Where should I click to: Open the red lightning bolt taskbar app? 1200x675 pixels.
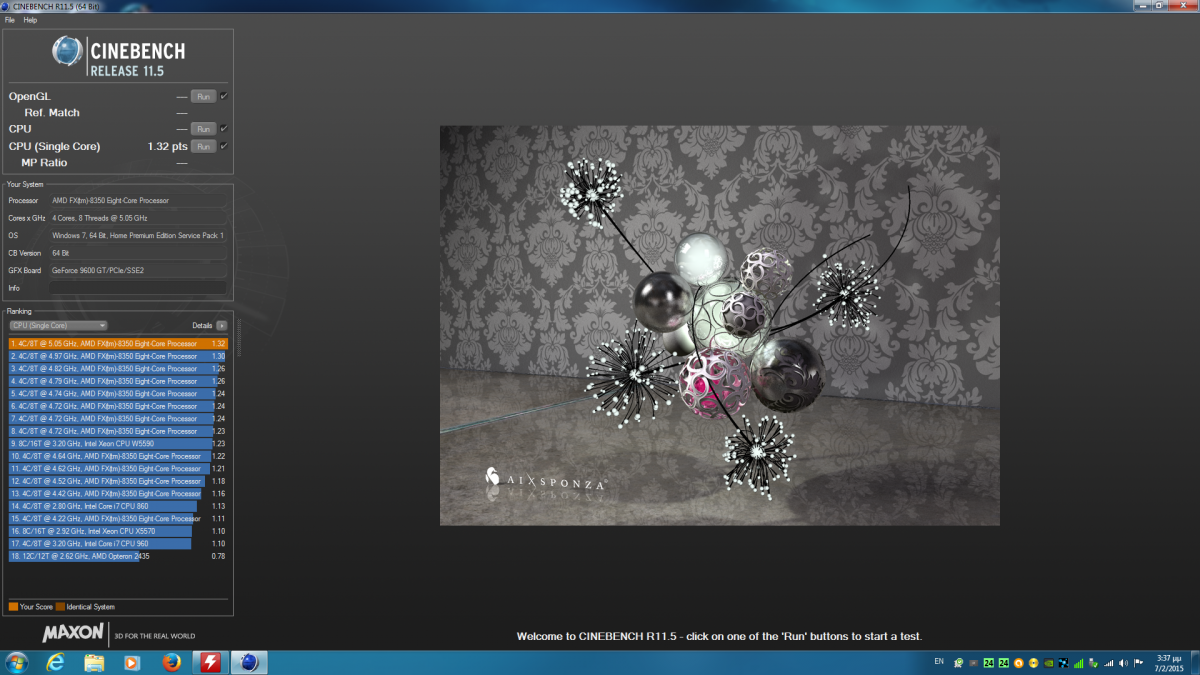(x=211, y=662)
